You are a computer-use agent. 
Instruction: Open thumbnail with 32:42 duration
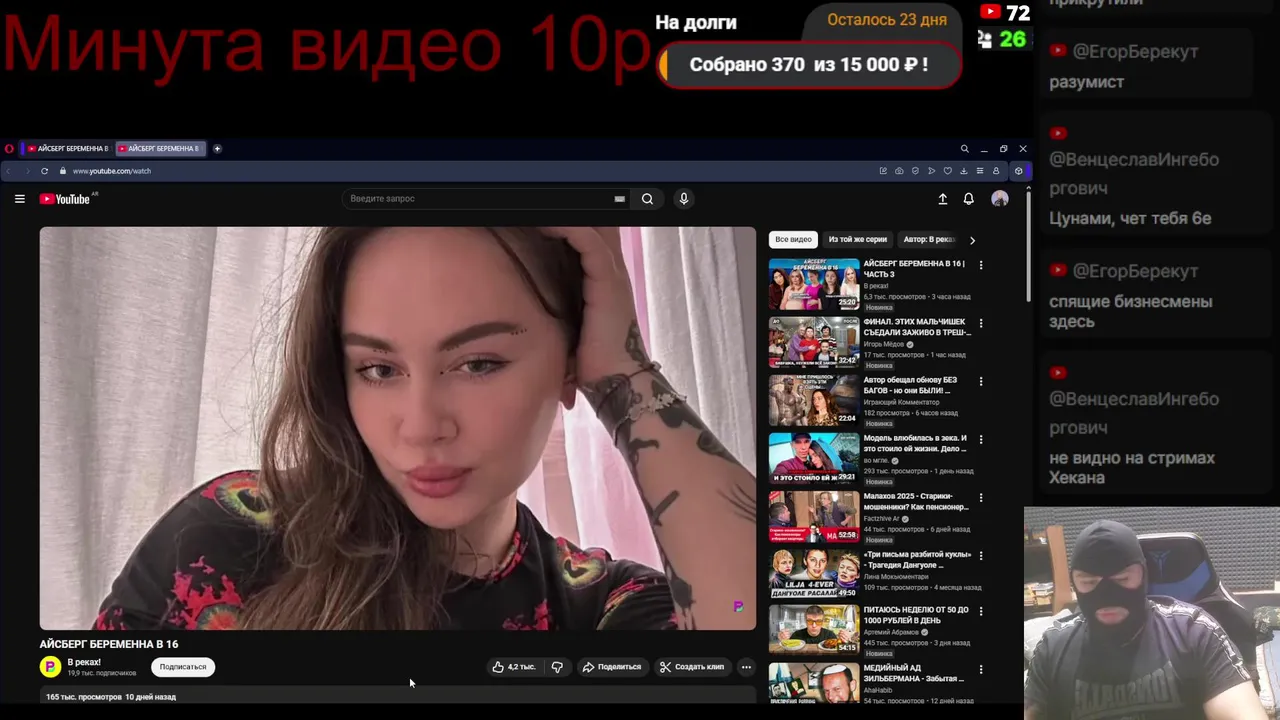(x=814, y=342)
